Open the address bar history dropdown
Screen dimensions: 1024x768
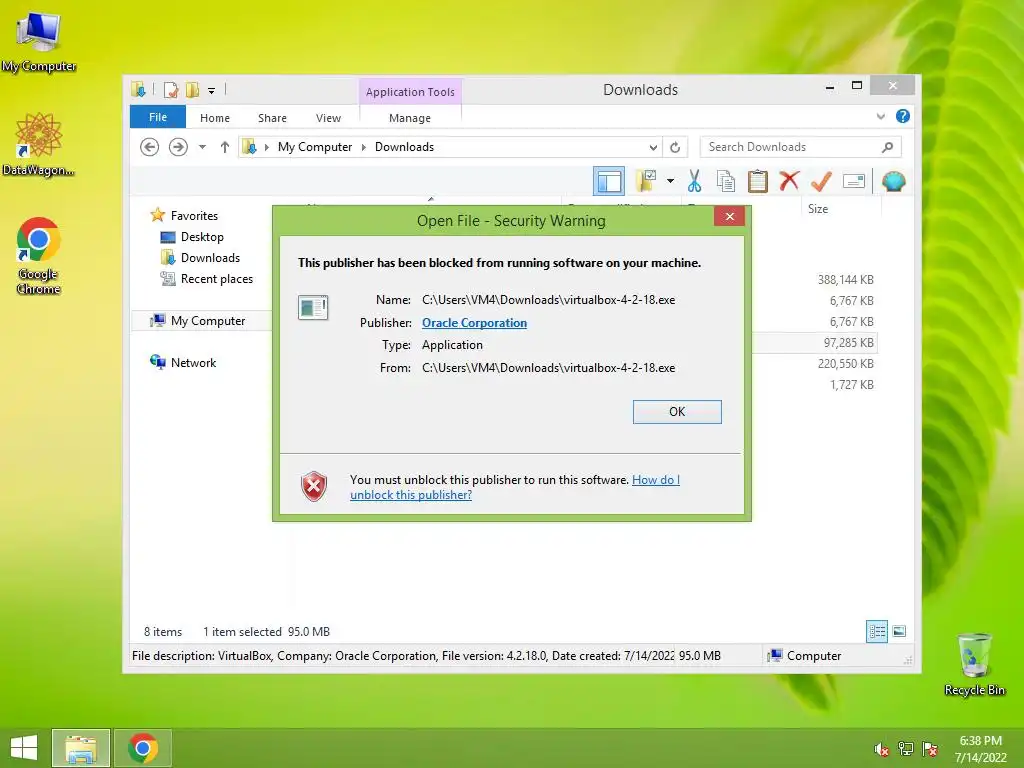(x=652, y=147)
